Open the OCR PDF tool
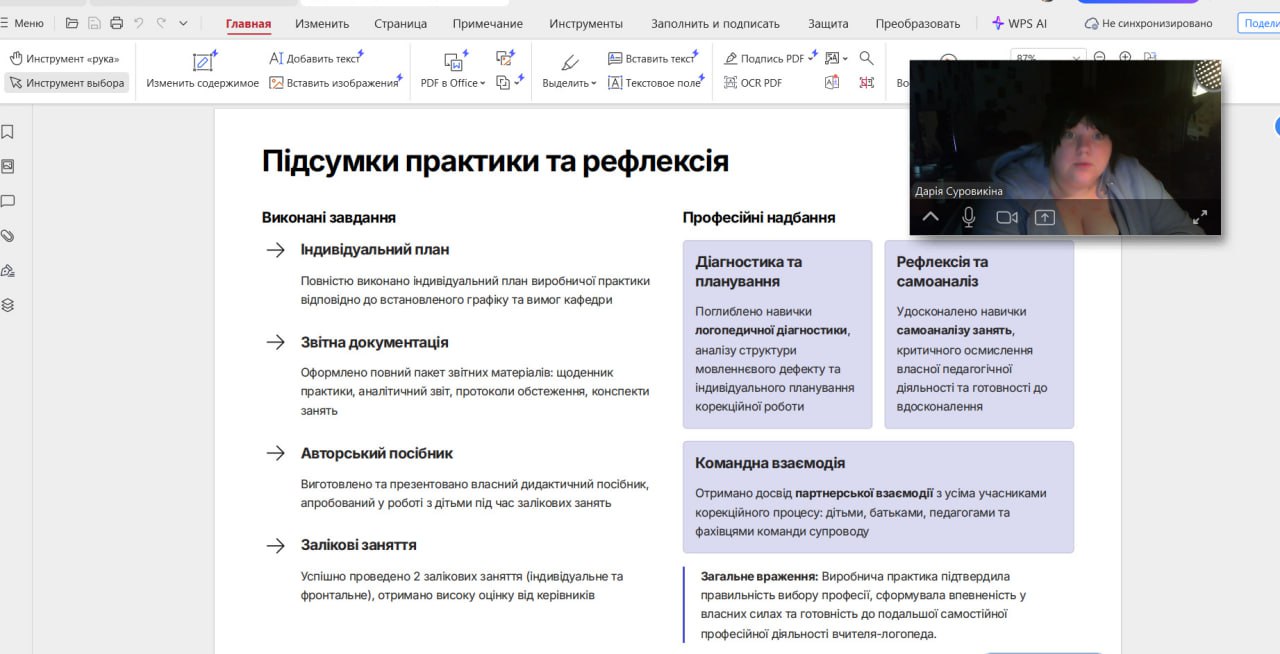Image resolution: width=1280 pixels, height=654 pixels. point(753,83)
